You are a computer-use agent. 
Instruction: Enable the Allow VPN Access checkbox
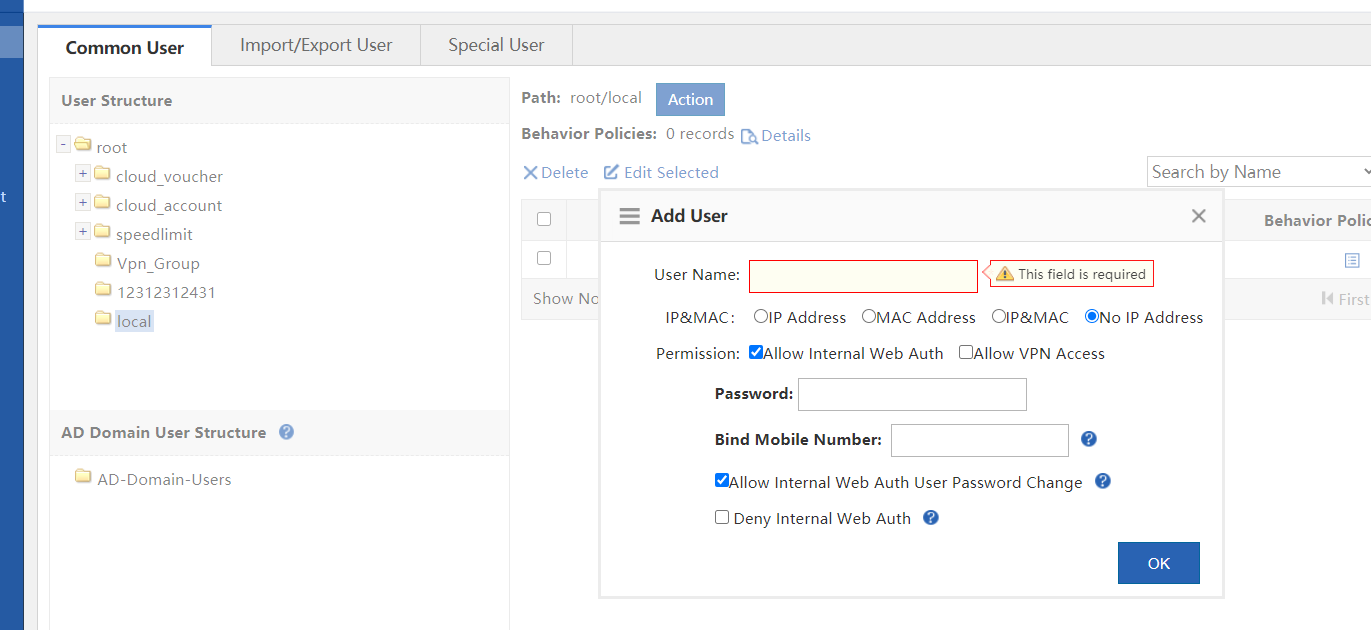tap(965, 352)
